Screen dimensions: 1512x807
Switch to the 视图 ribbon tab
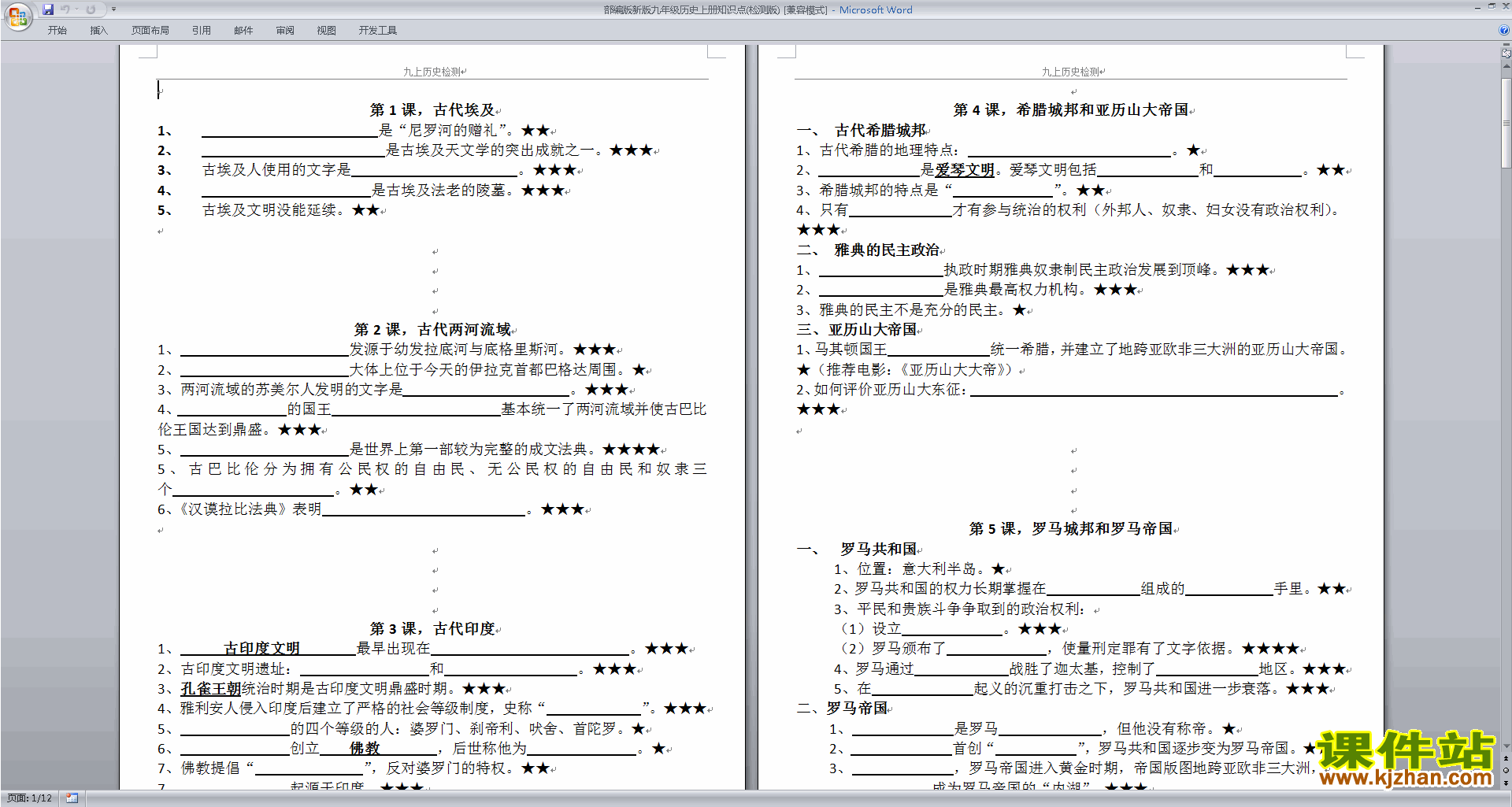click(x=327, y=31)
